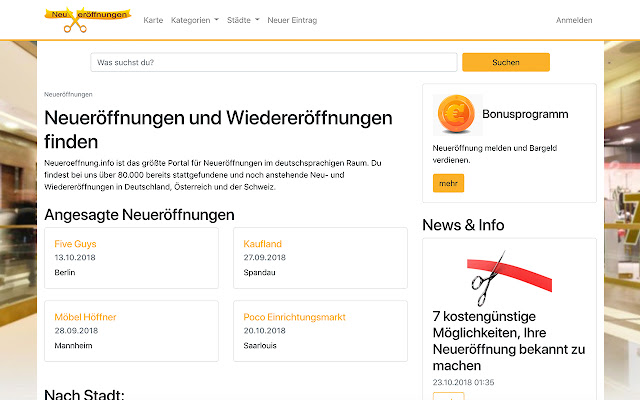Click Anmelden to log in
The height and width of the screenshot is (400, 640).
(574, 20)
